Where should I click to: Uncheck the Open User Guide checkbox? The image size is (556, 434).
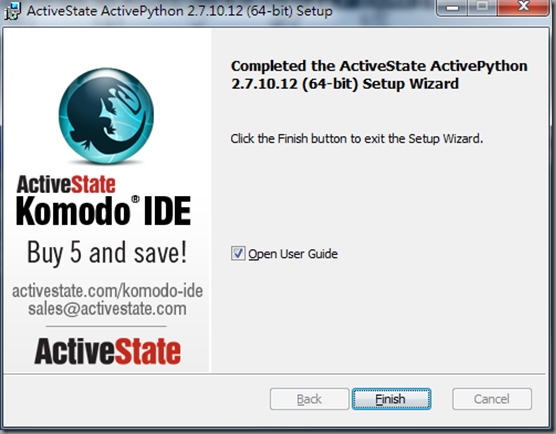pyautogui.click(x=238, y=254)
